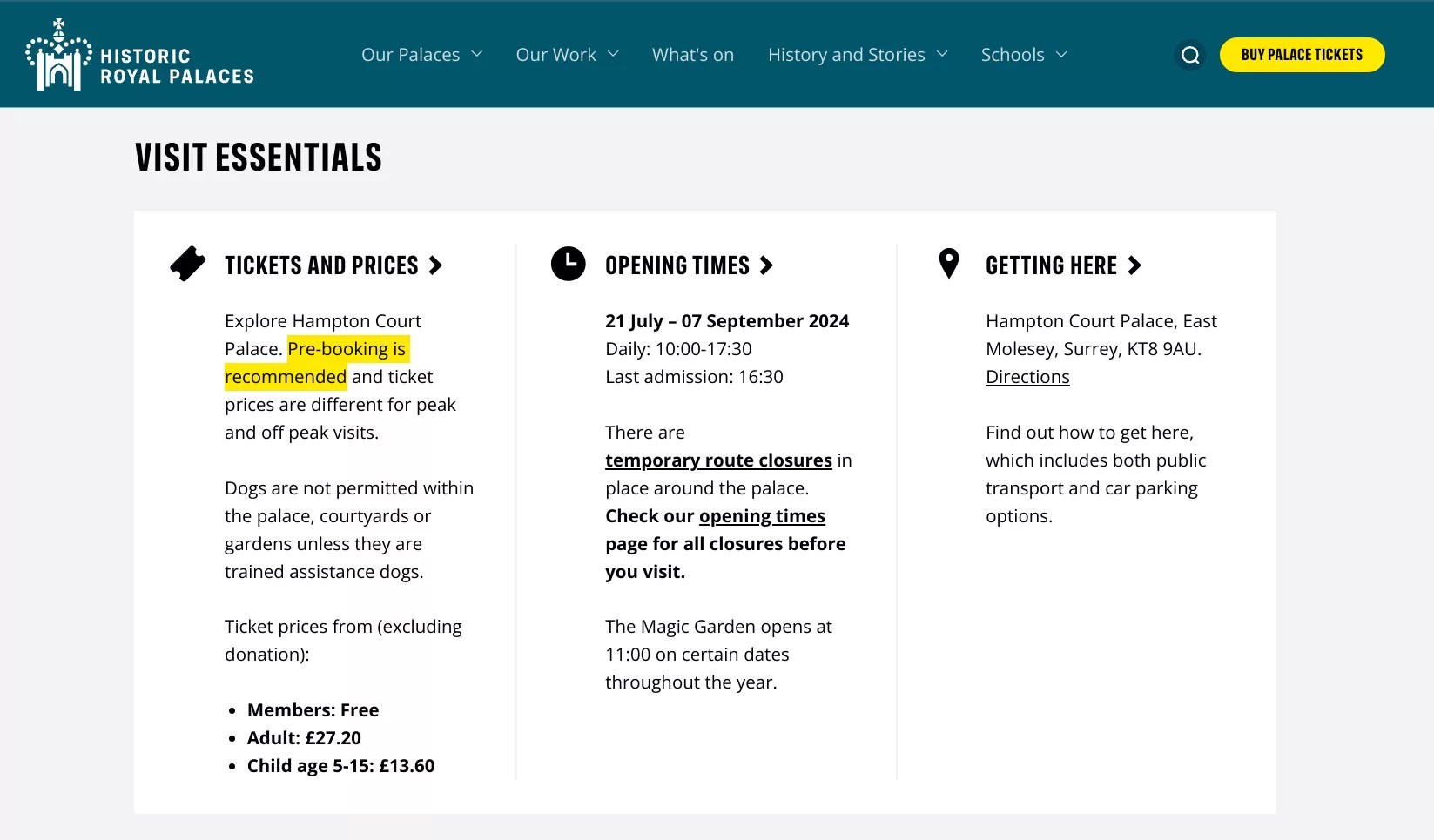Screen dimensions: 1434x840
Task: Click the map pin icon beside Getting Here
Action: [949, 264]
